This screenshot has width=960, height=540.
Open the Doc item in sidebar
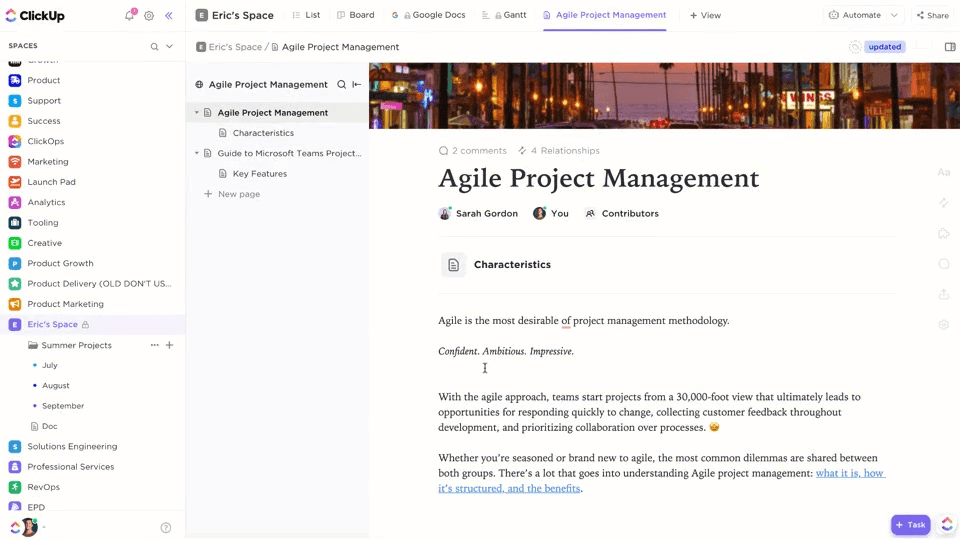(x=50, y=426)
